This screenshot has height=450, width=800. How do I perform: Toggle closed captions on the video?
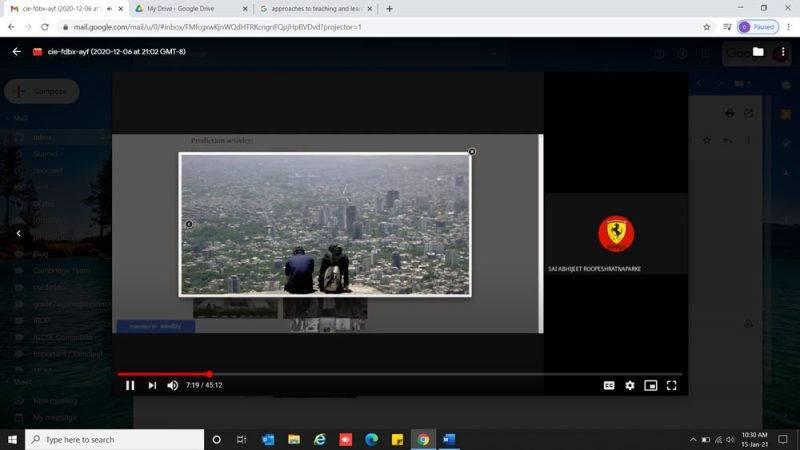[x=609, y=385]
